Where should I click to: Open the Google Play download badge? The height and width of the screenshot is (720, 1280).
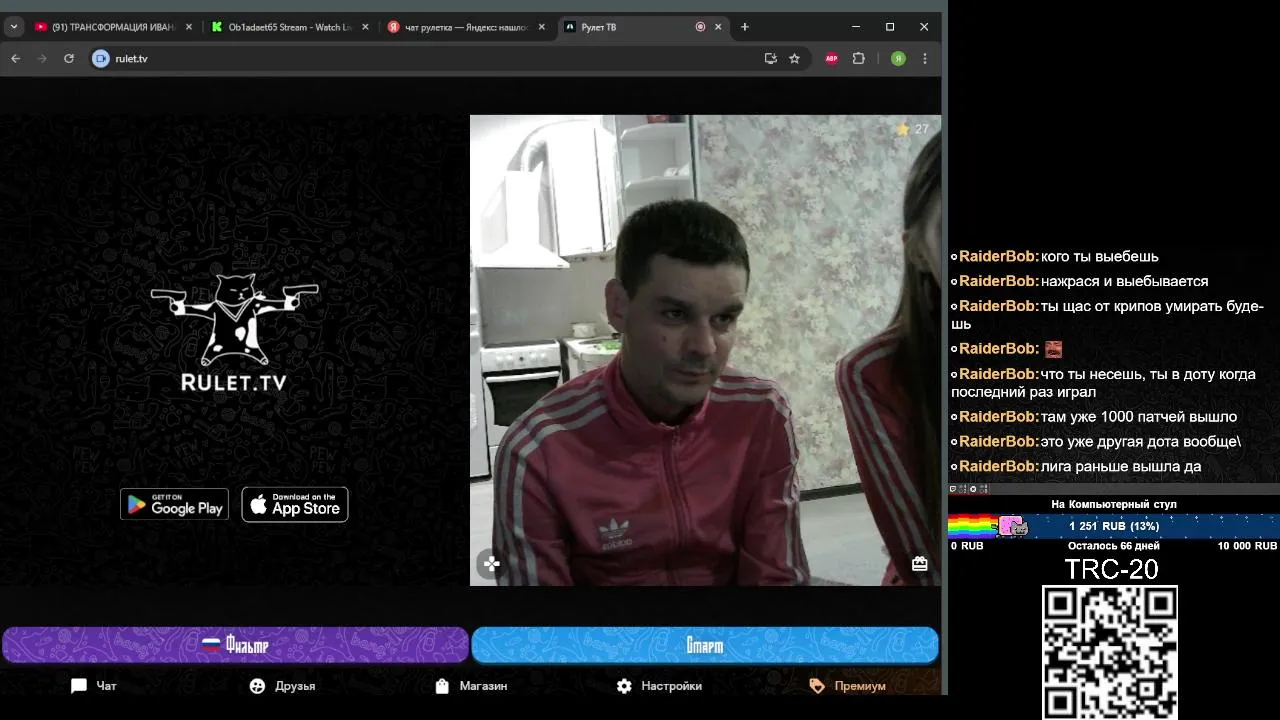coord(175,504)
